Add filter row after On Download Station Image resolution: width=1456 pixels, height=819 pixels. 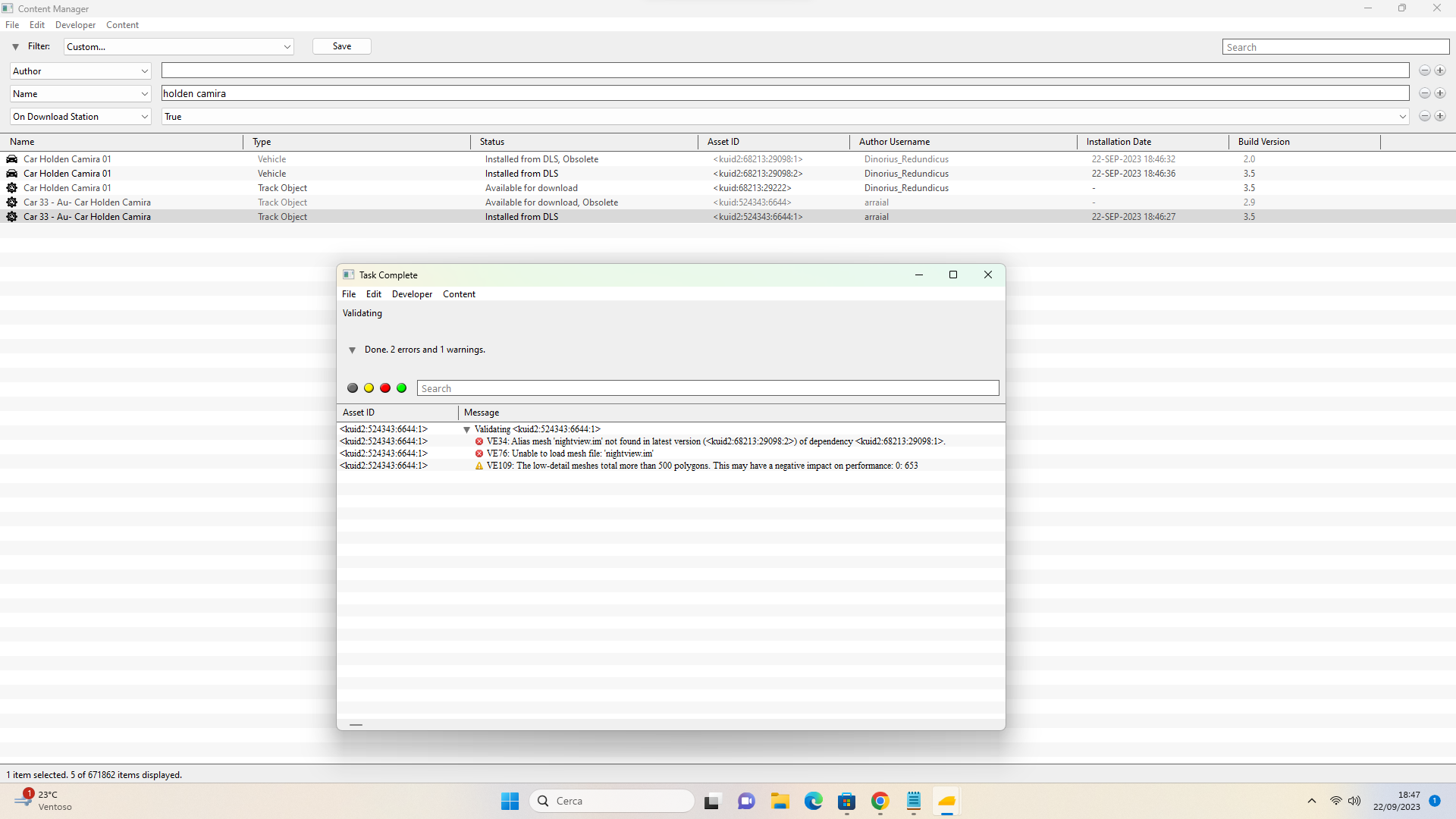pyautogui.click(x=1440, y=116)
